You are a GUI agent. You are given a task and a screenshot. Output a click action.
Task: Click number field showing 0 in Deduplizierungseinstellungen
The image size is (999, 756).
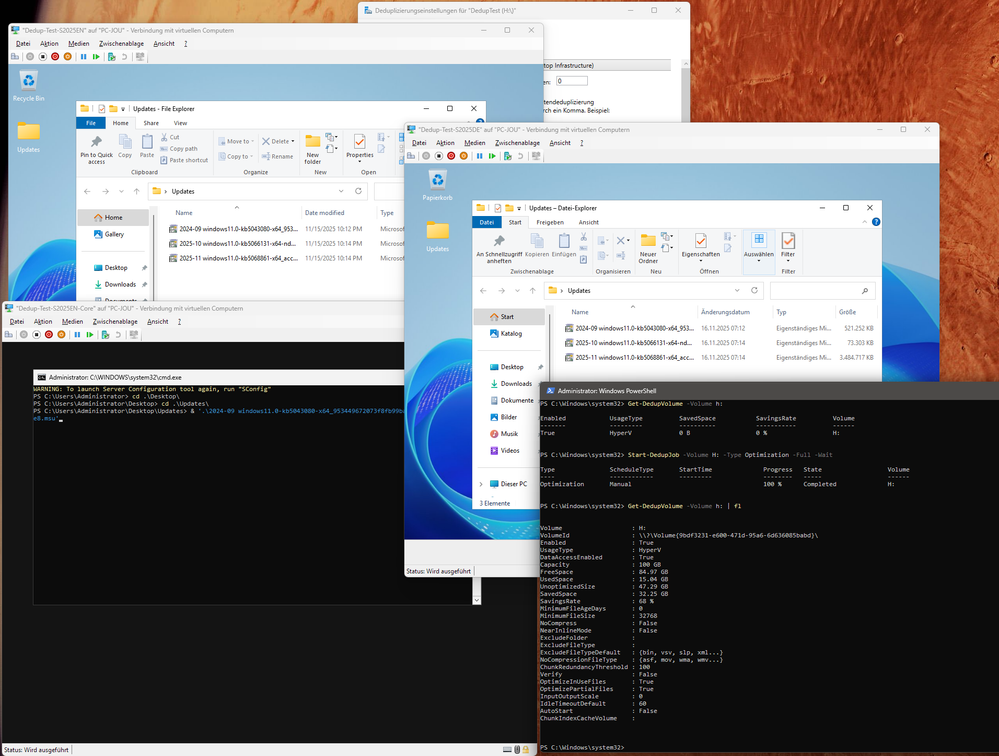point(571,81)
